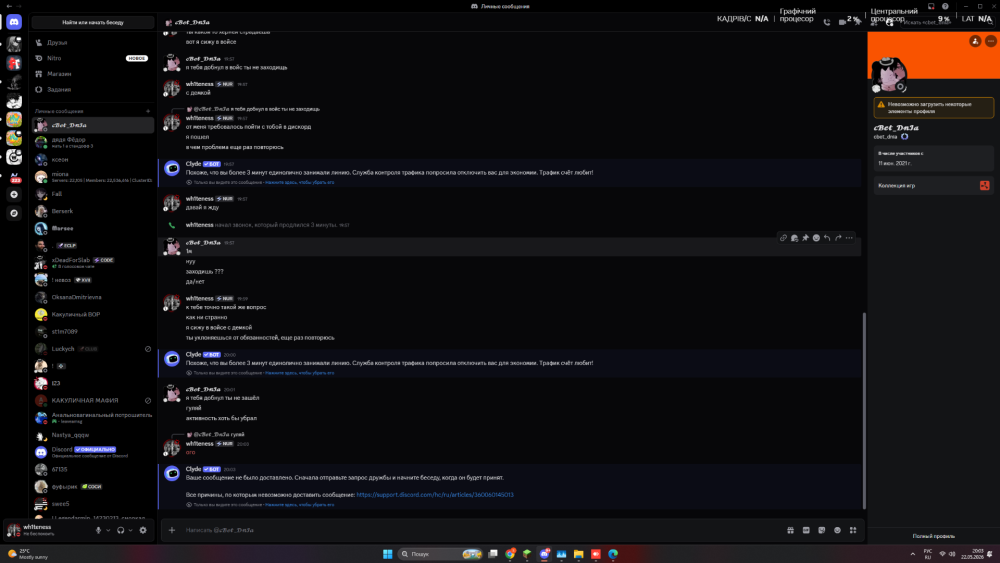Click the cBet_DnIa profile avatar in right panel
The image size is (1000, 563).
[x=889, y=73]
